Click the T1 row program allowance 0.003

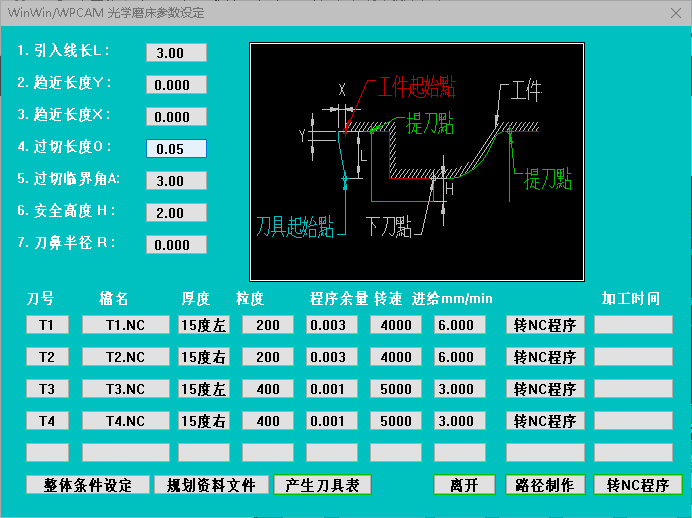(332, 325)
